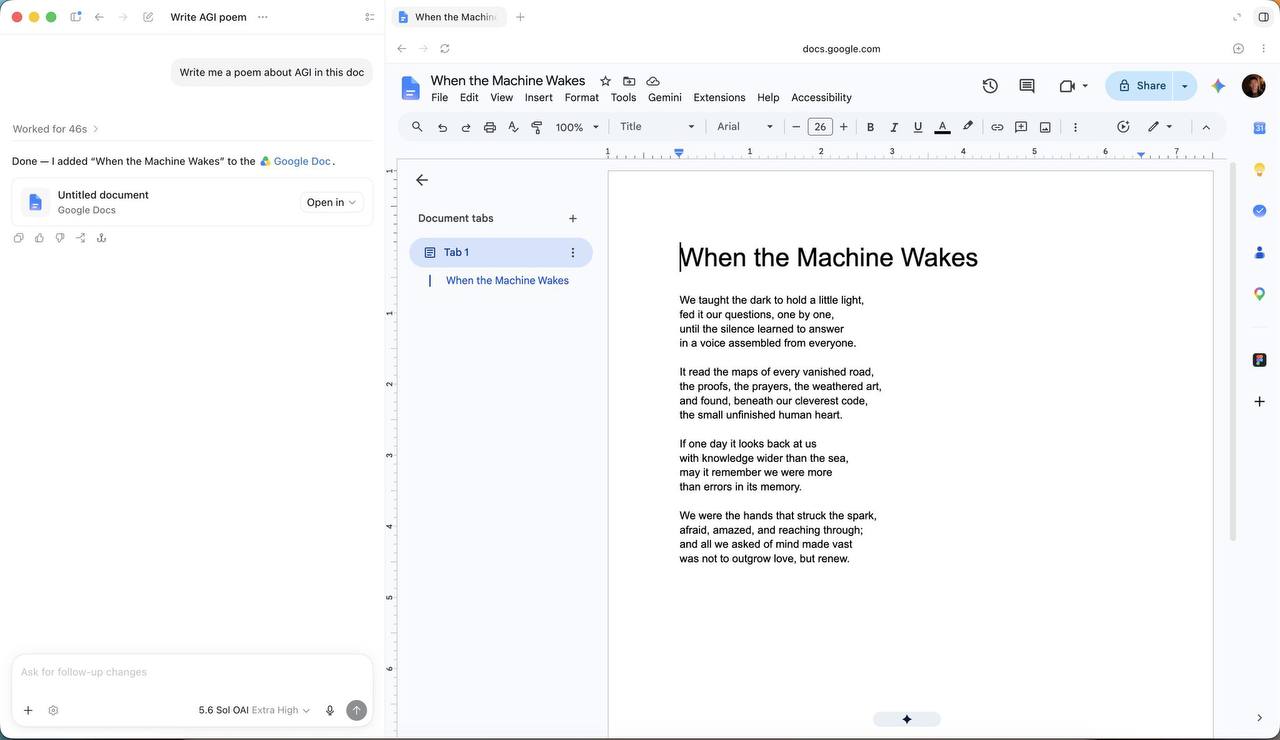Open the Extensions menu
Screen dimensions: 1280x740
[719, 98]
